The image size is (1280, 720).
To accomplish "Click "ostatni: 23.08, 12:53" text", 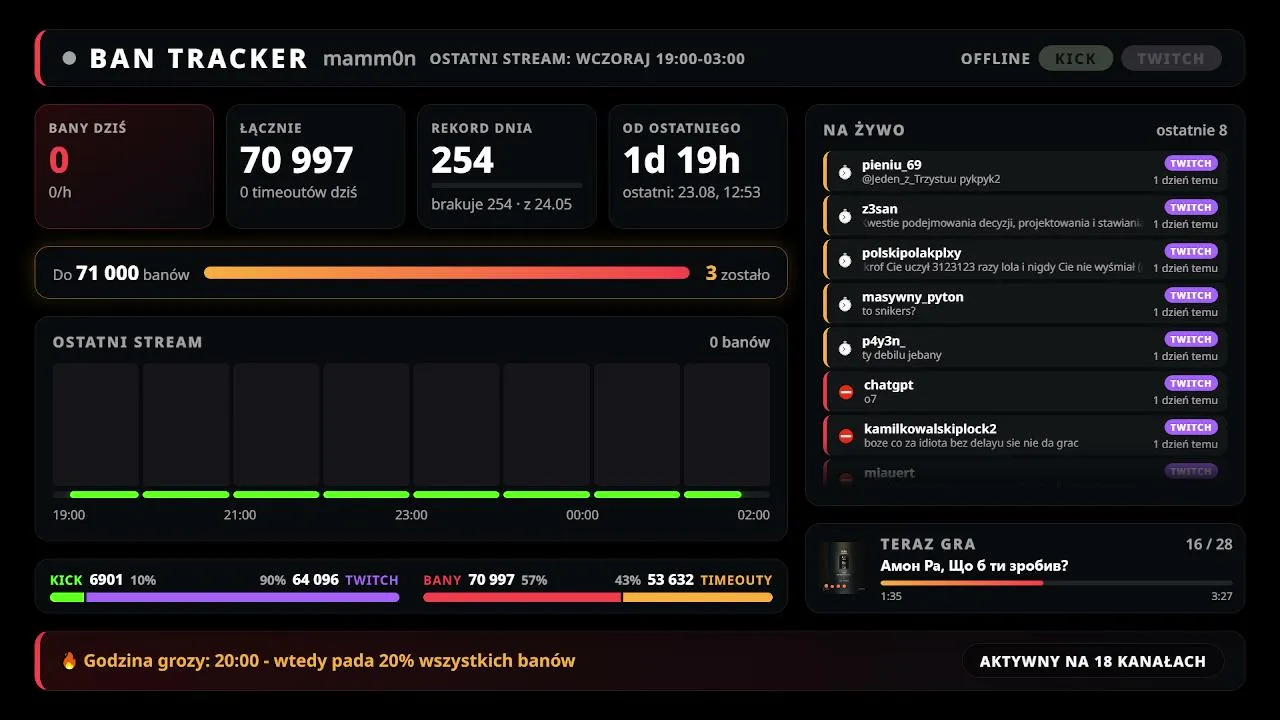I will click(x=691, y=192).
